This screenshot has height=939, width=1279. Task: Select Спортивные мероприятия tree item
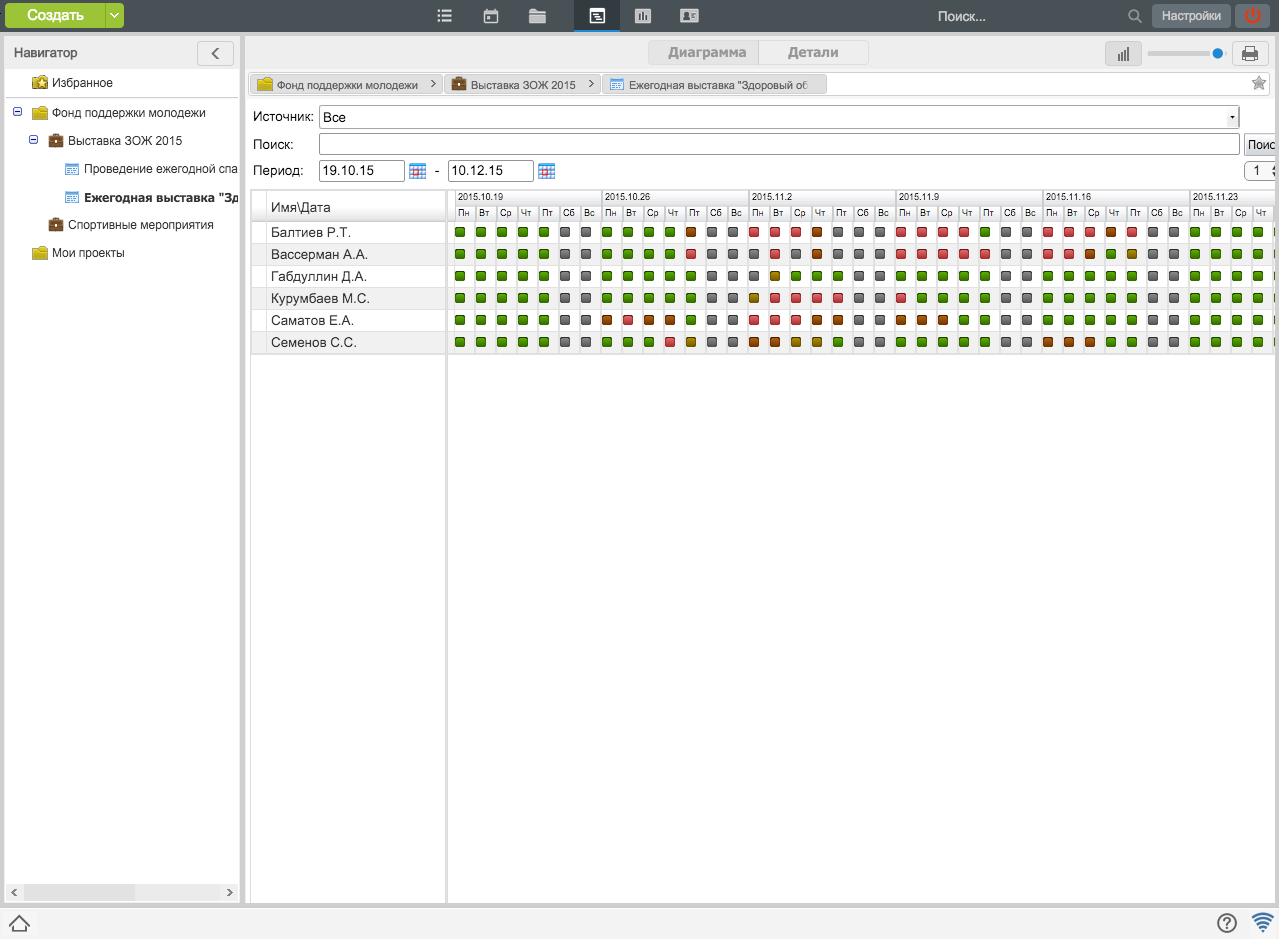(141, 225)
